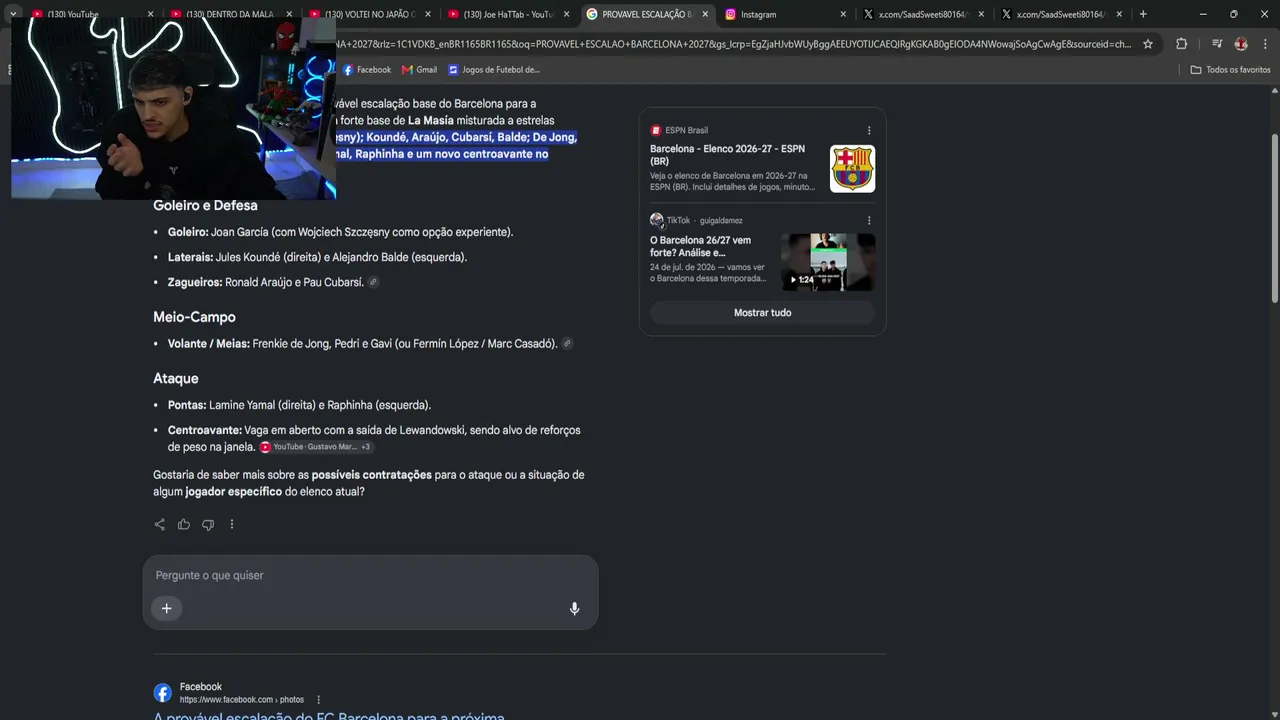Open the Chrome profile avatar
This screenshot has width=1280, height=720.
pyautogui.click(x=1241, y=44)
